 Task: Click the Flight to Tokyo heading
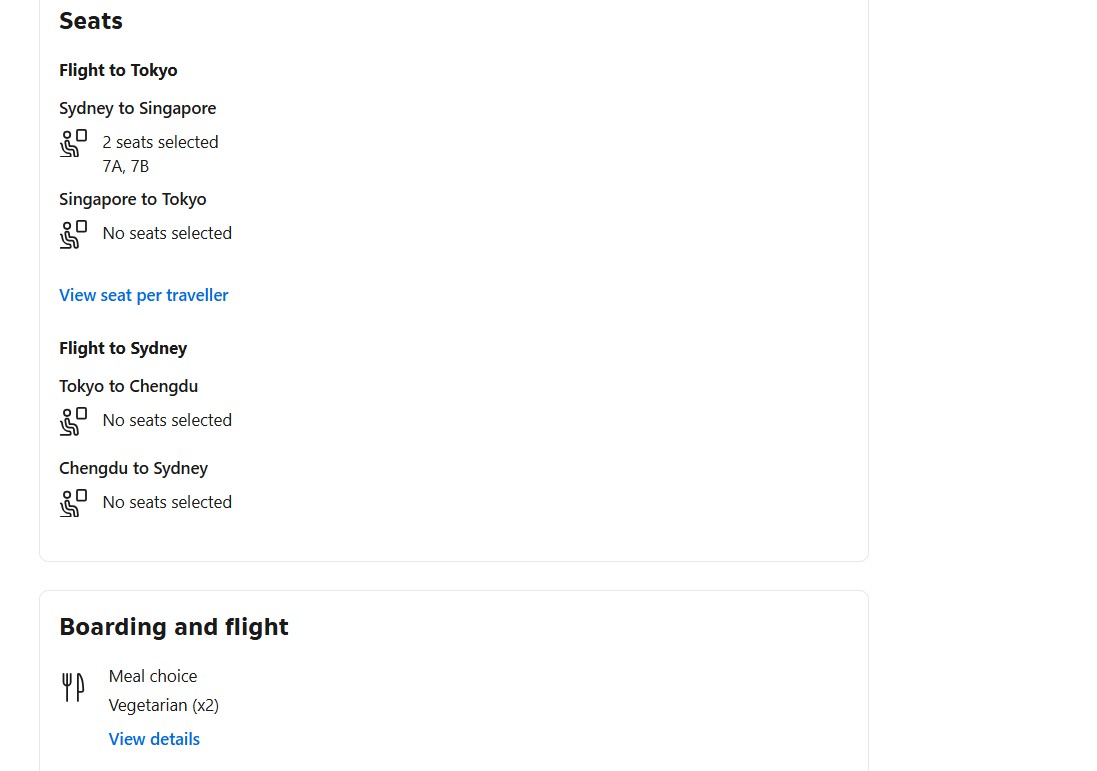tap(118, 70)
